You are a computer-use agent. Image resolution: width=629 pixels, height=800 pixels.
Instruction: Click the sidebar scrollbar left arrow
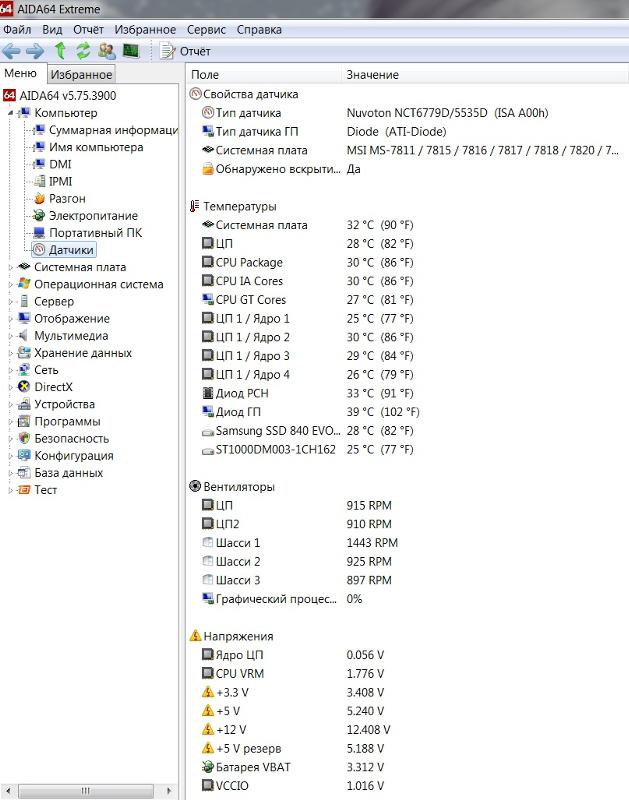coord(7,791)
